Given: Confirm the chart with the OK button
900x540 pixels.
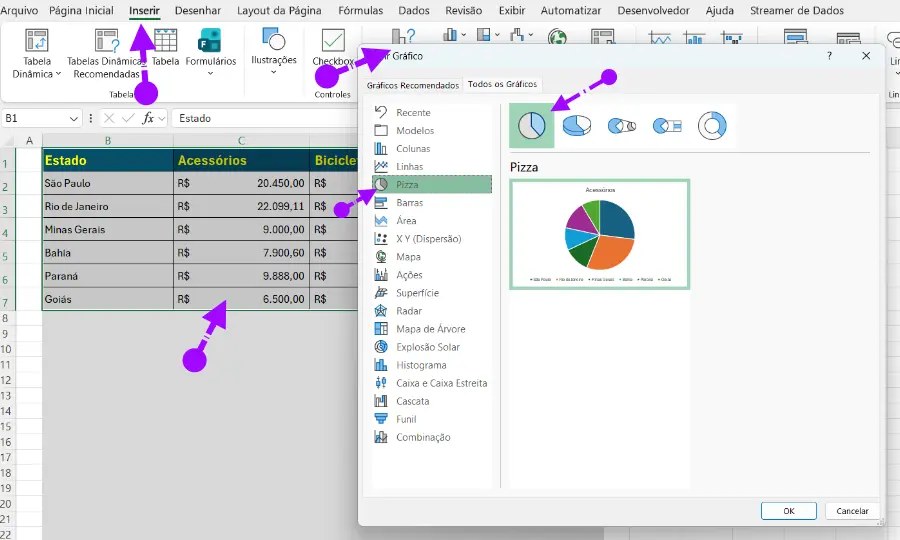Looking at the screenshot, I should [788, 511].
